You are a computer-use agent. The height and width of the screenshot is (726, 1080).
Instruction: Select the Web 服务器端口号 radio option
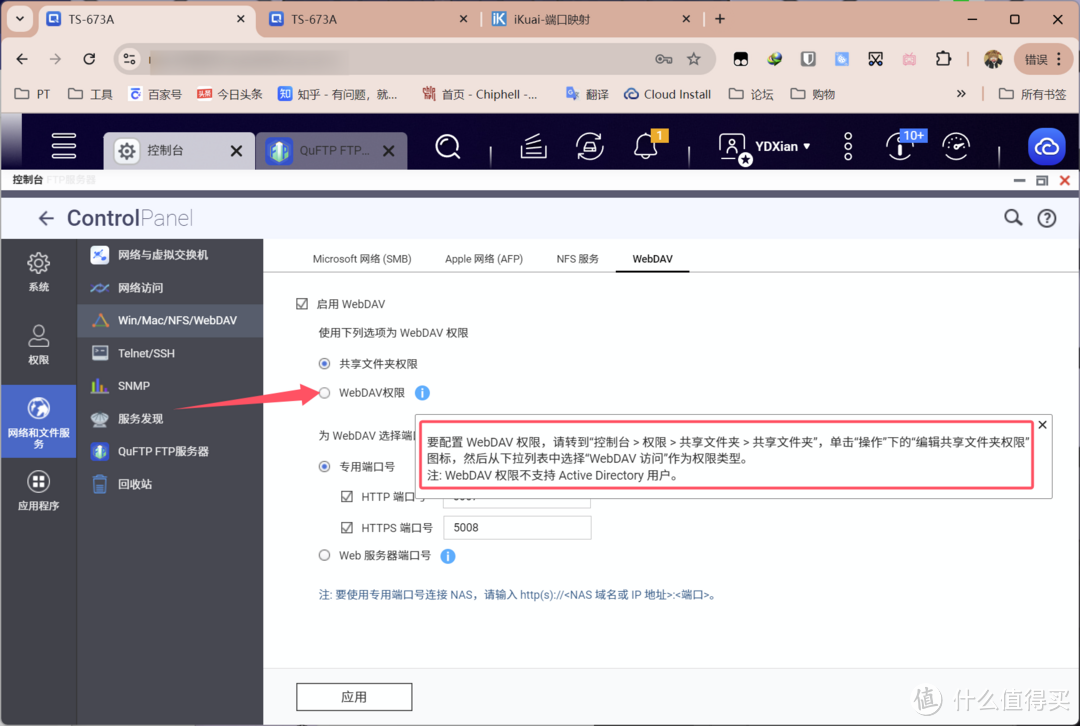(324, 556)
